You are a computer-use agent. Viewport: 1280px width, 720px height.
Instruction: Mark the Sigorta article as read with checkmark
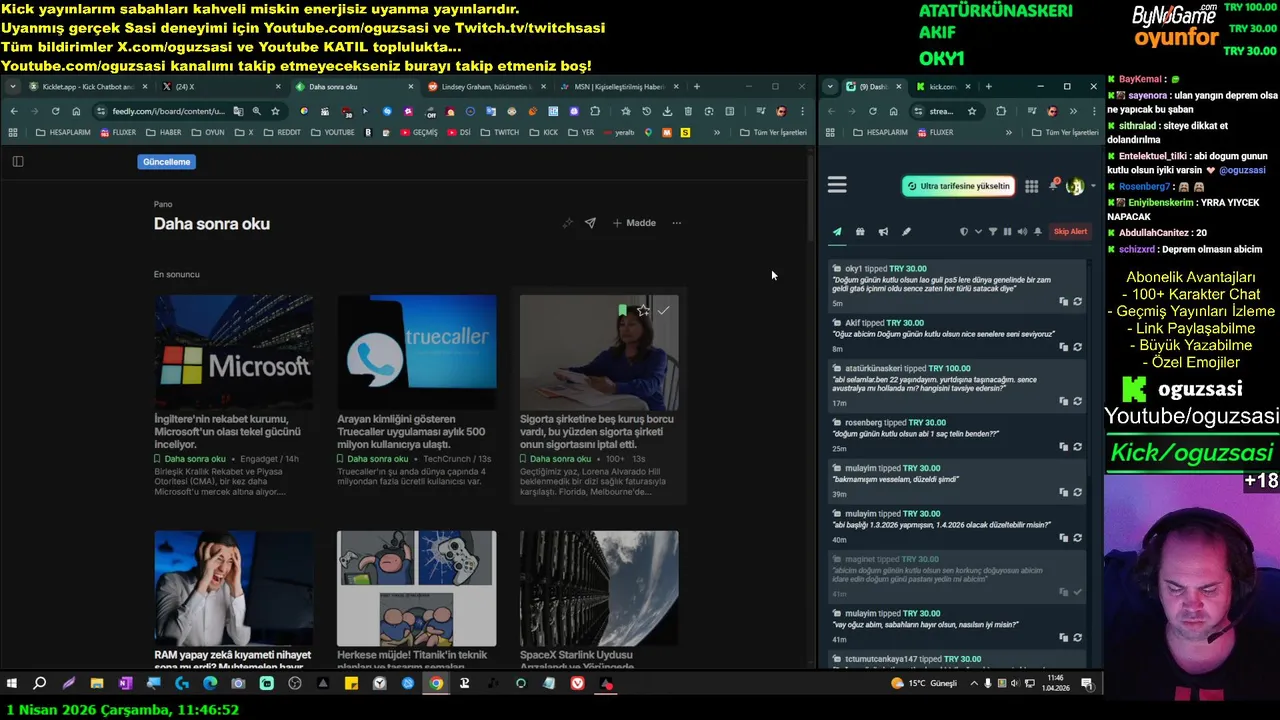tap(663, 311)
